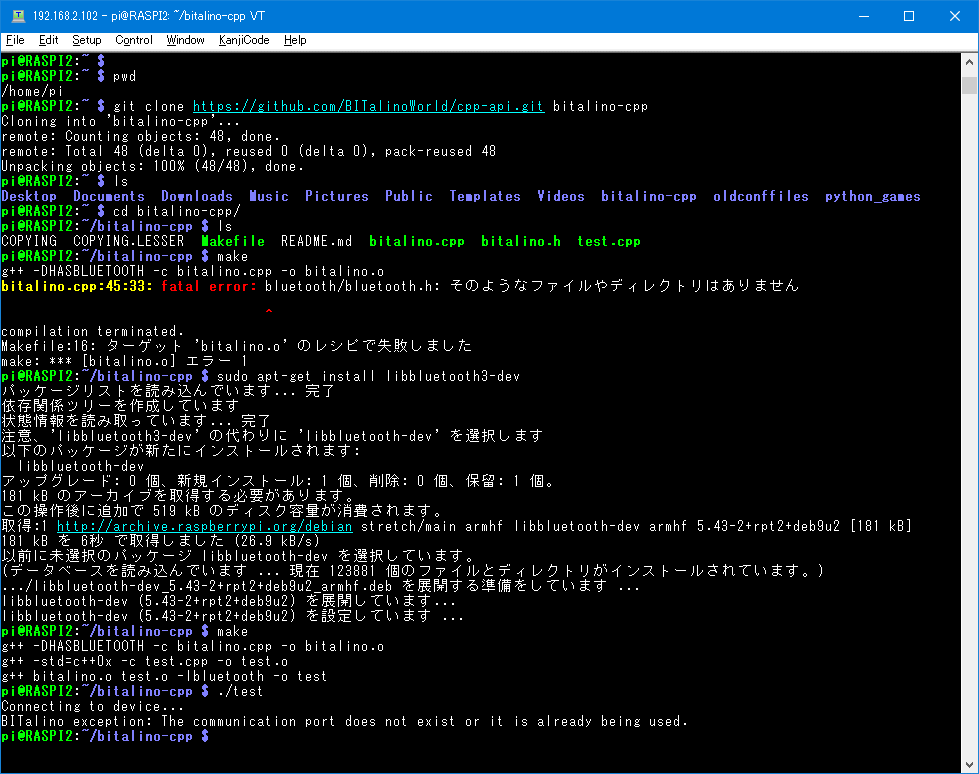The image size is (979, 774).
Task: Click the last prompt line at cursor
Action: click(105, 736)
